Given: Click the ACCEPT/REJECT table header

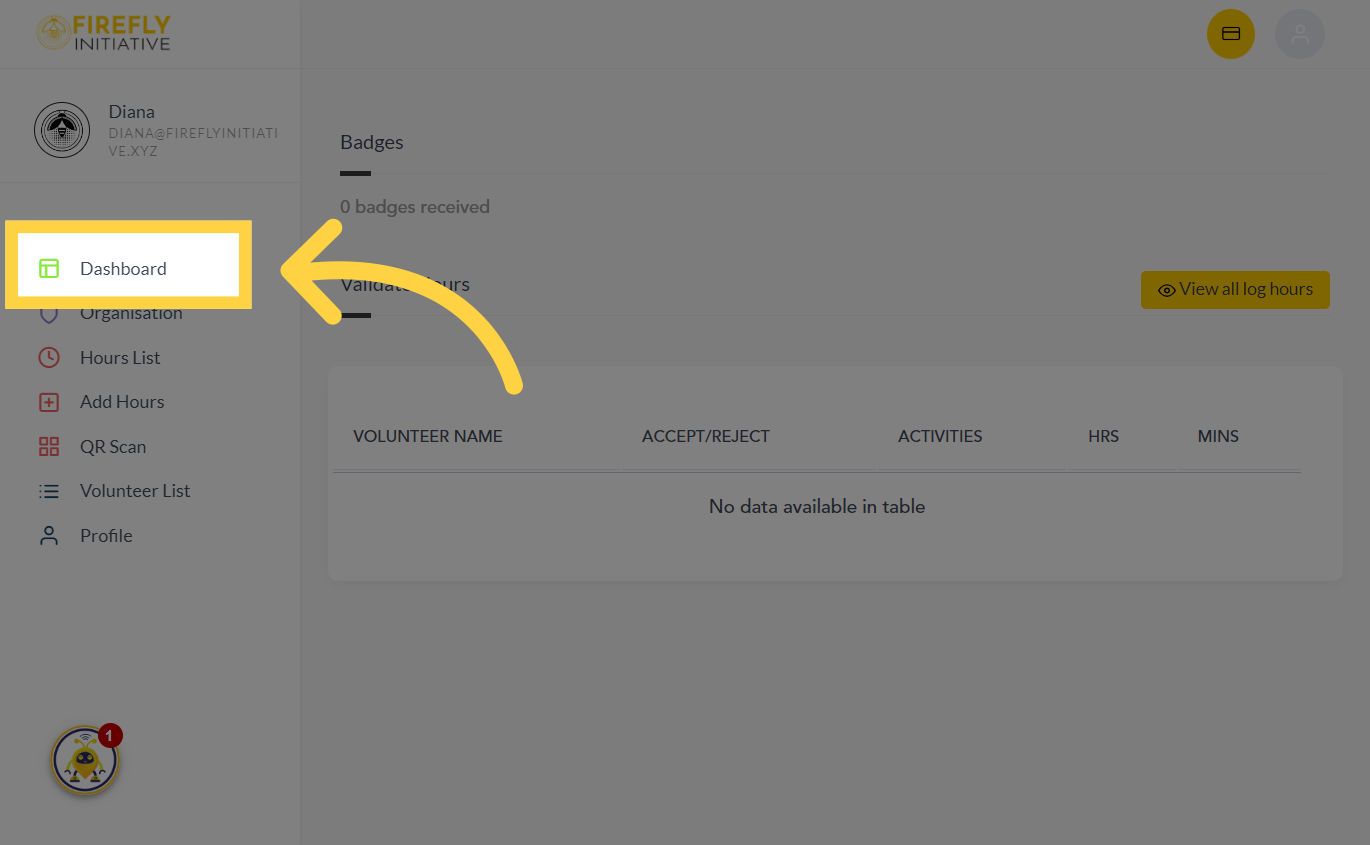Looking at the screenshot, I should pyautogui.click(x=706, y=435).
